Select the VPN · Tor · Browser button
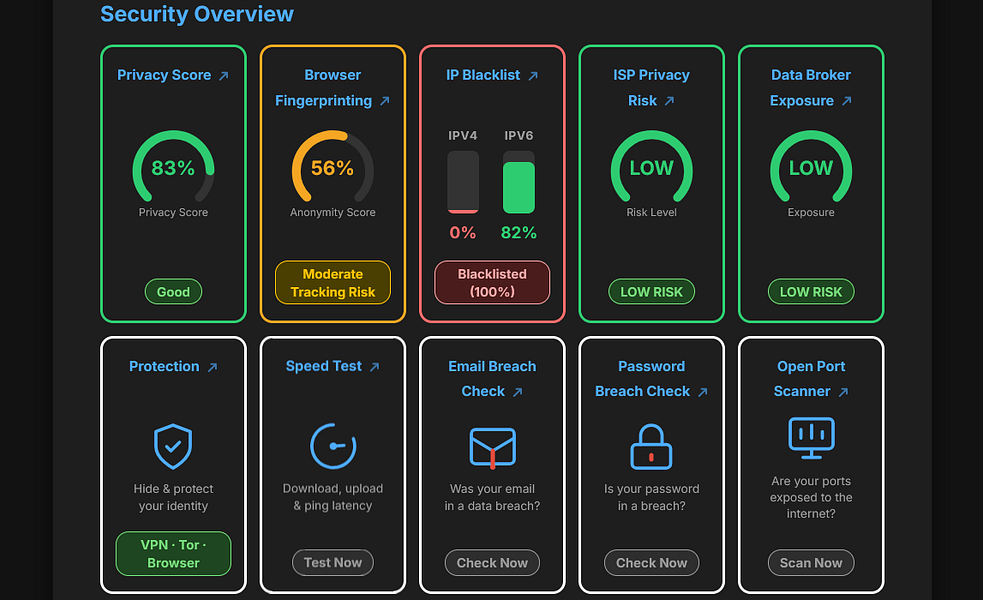Viewport: 983px width, 600px height. point(173,554)
